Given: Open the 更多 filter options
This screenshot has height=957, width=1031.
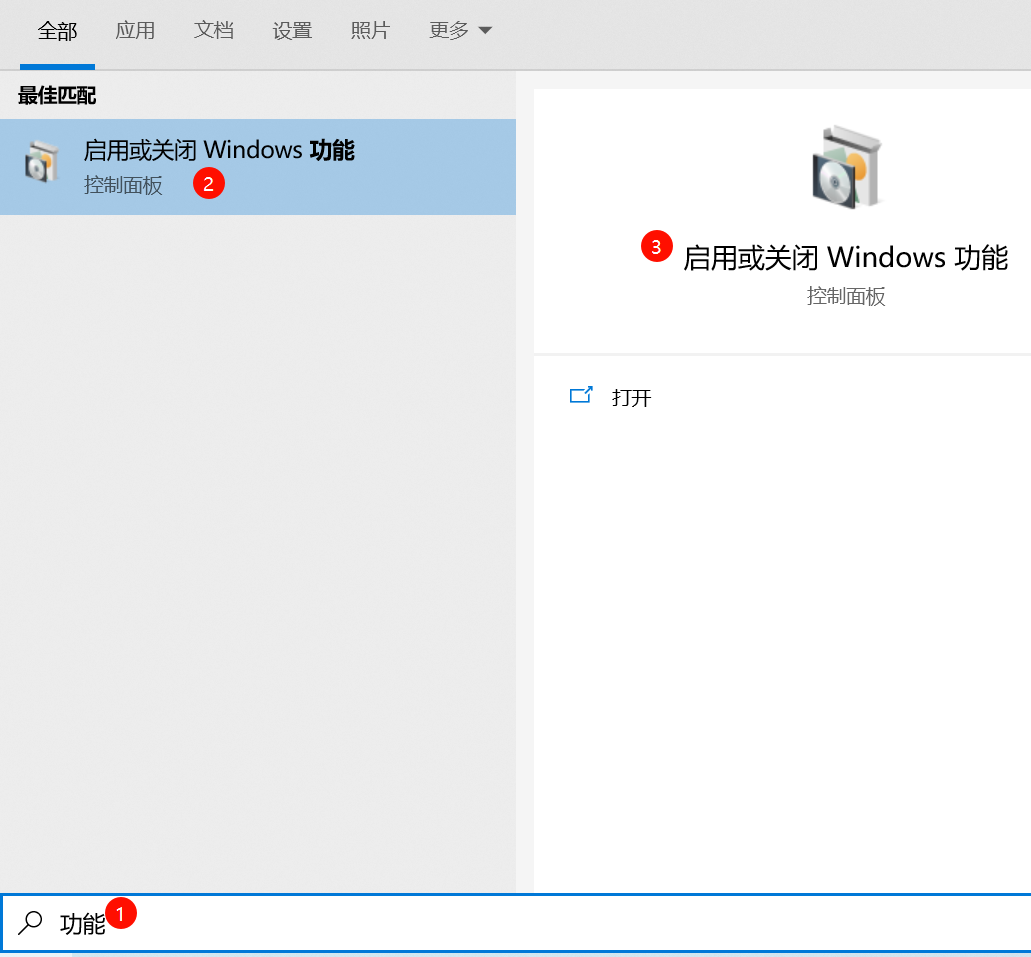Looking at the screenshot, I should [460, 30].
